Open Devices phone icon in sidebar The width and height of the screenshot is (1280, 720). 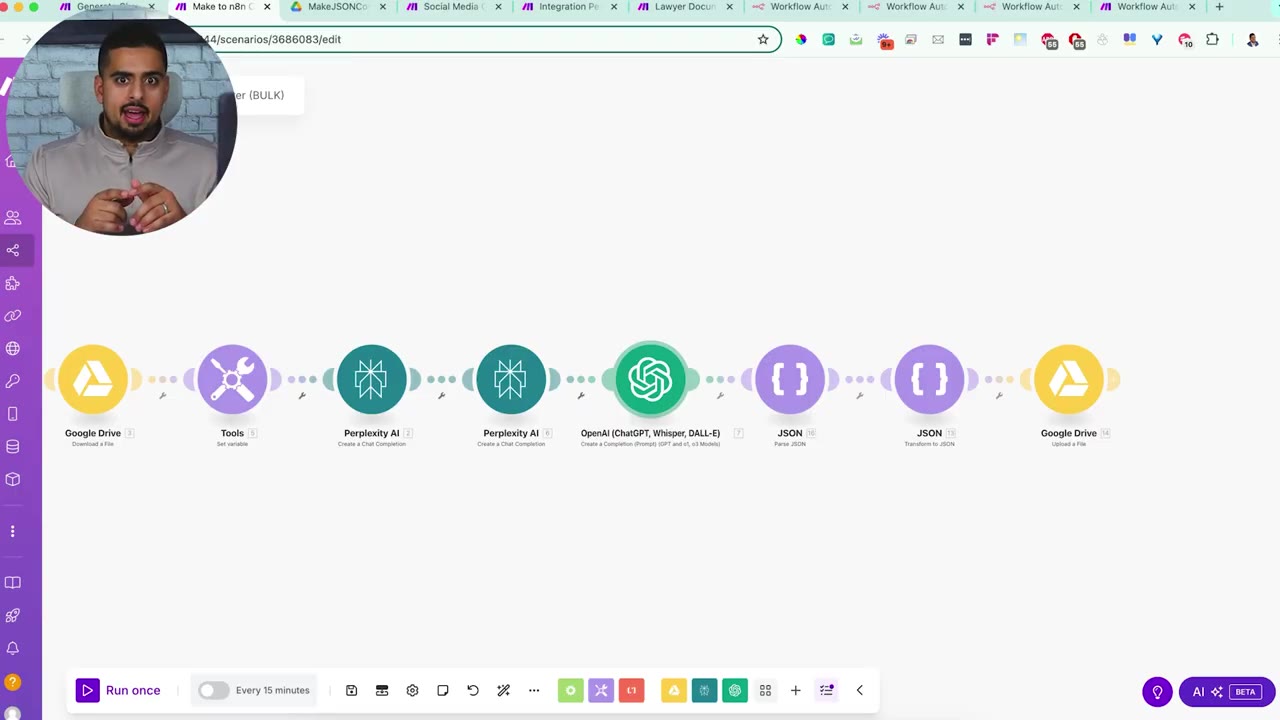click(13, 414)
